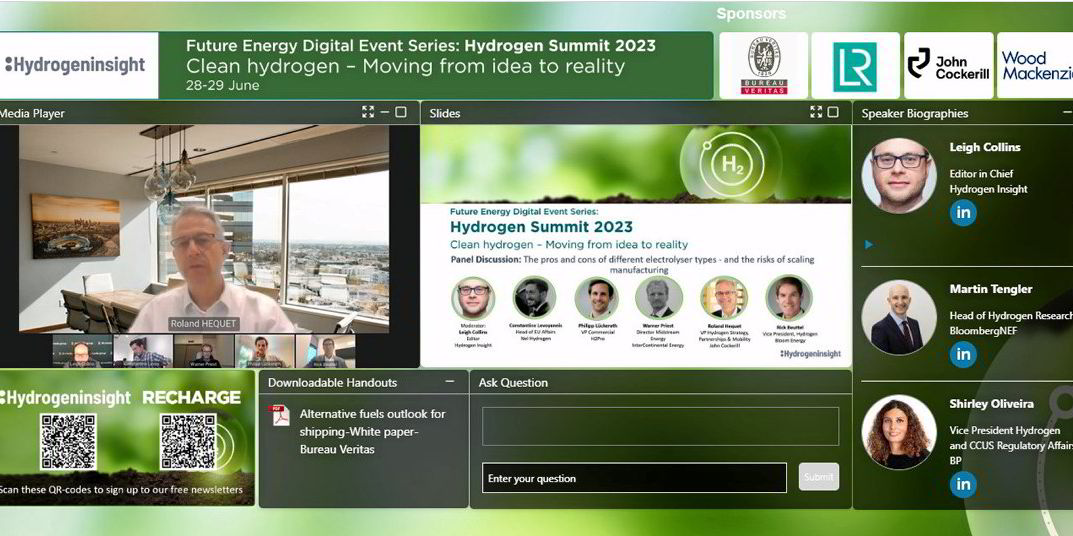The height and width of the screenshot is (536, 1073).
Task: Open Shirley Oliveira's LinkedIn profile icon
Action: 963,484
